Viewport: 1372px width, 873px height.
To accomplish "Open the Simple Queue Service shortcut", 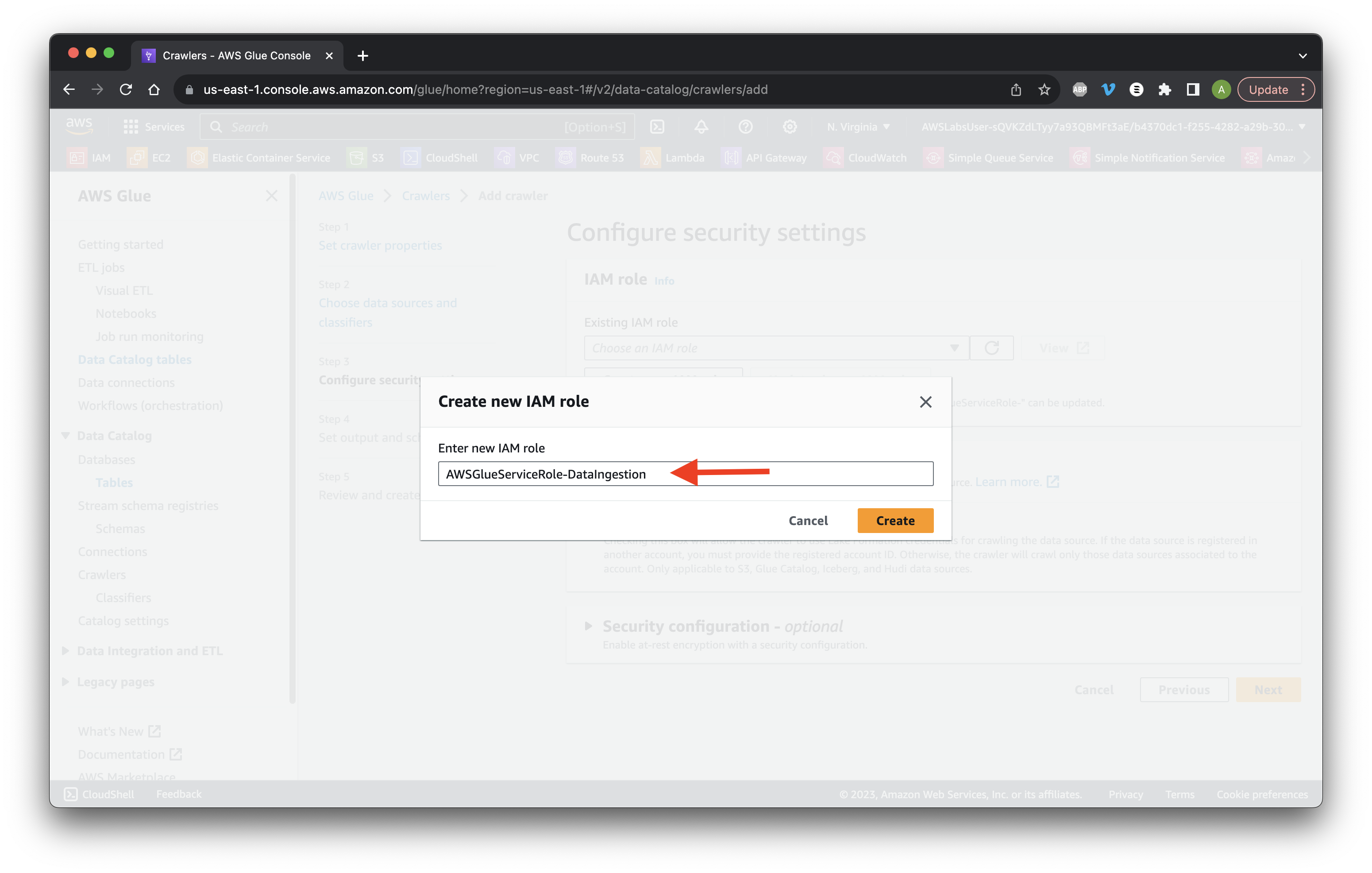I will click(989, 158).
